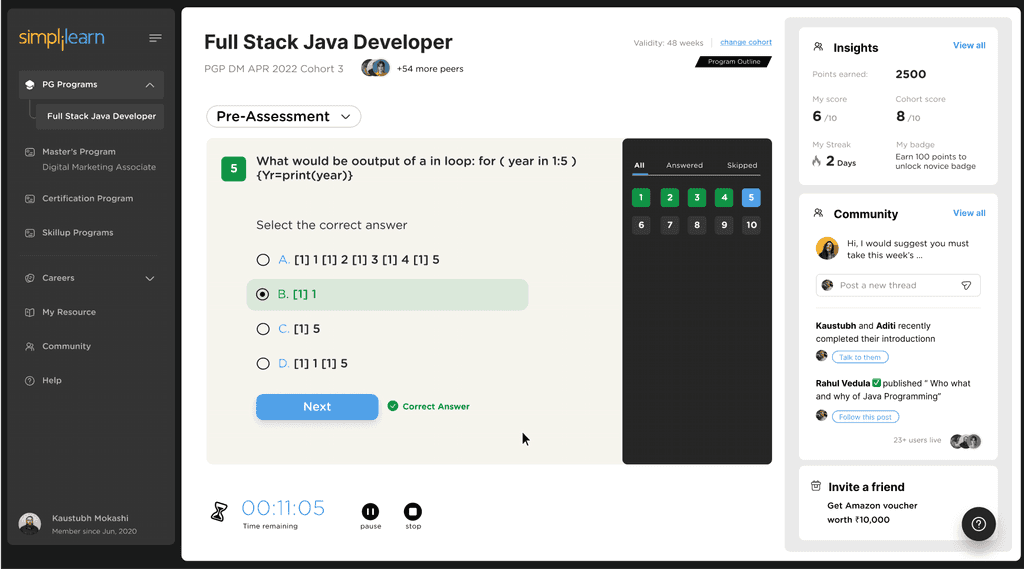This screenshot has height=569, width=1024.
Task: Go to question 9
Action: pyautogui.click(x=724, y=225)
